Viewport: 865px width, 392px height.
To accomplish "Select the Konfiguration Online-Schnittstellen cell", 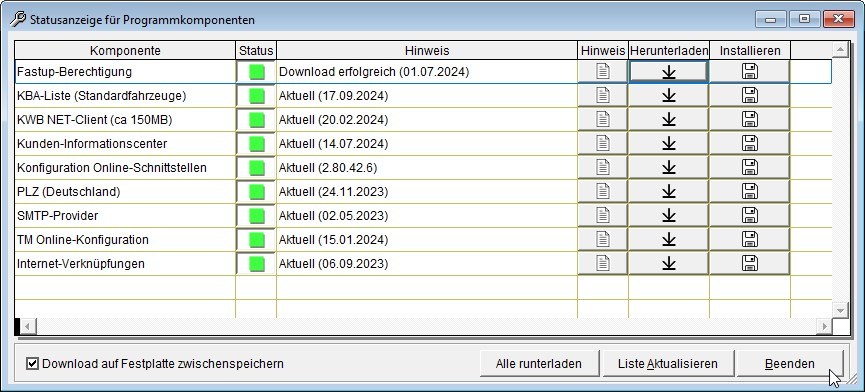I will click(125, 168).
